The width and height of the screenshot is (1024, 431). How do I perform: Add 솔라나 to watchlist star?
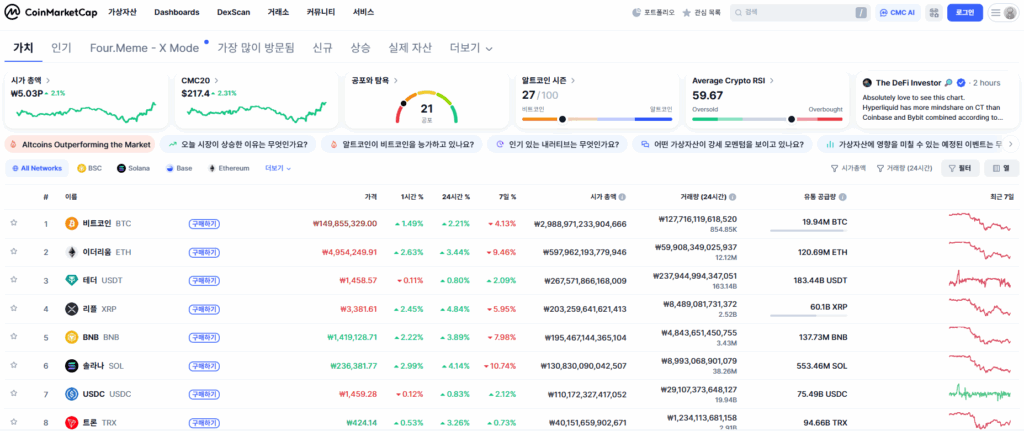(x=13, y=366)
